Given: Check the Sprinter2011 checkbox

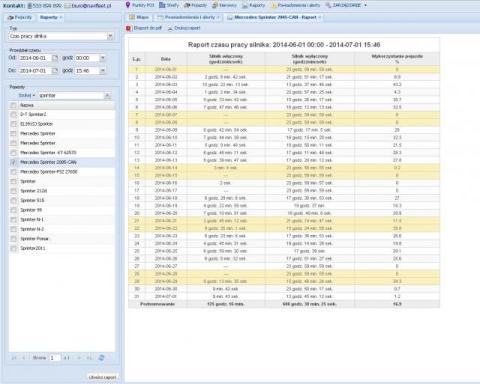Looking at the screenshot, I should point(13,249).
